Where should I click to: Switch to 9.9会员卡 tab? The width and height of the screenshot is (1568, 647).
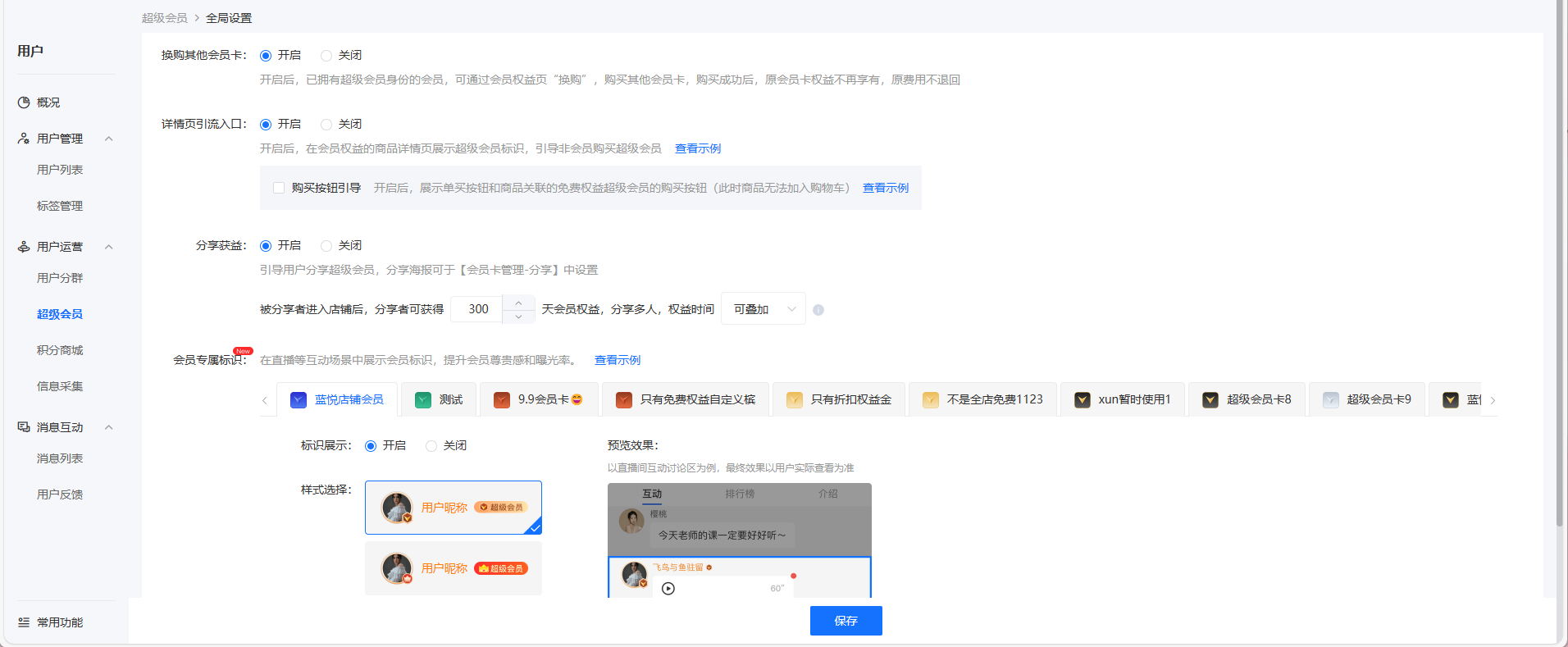pos(539,399)
